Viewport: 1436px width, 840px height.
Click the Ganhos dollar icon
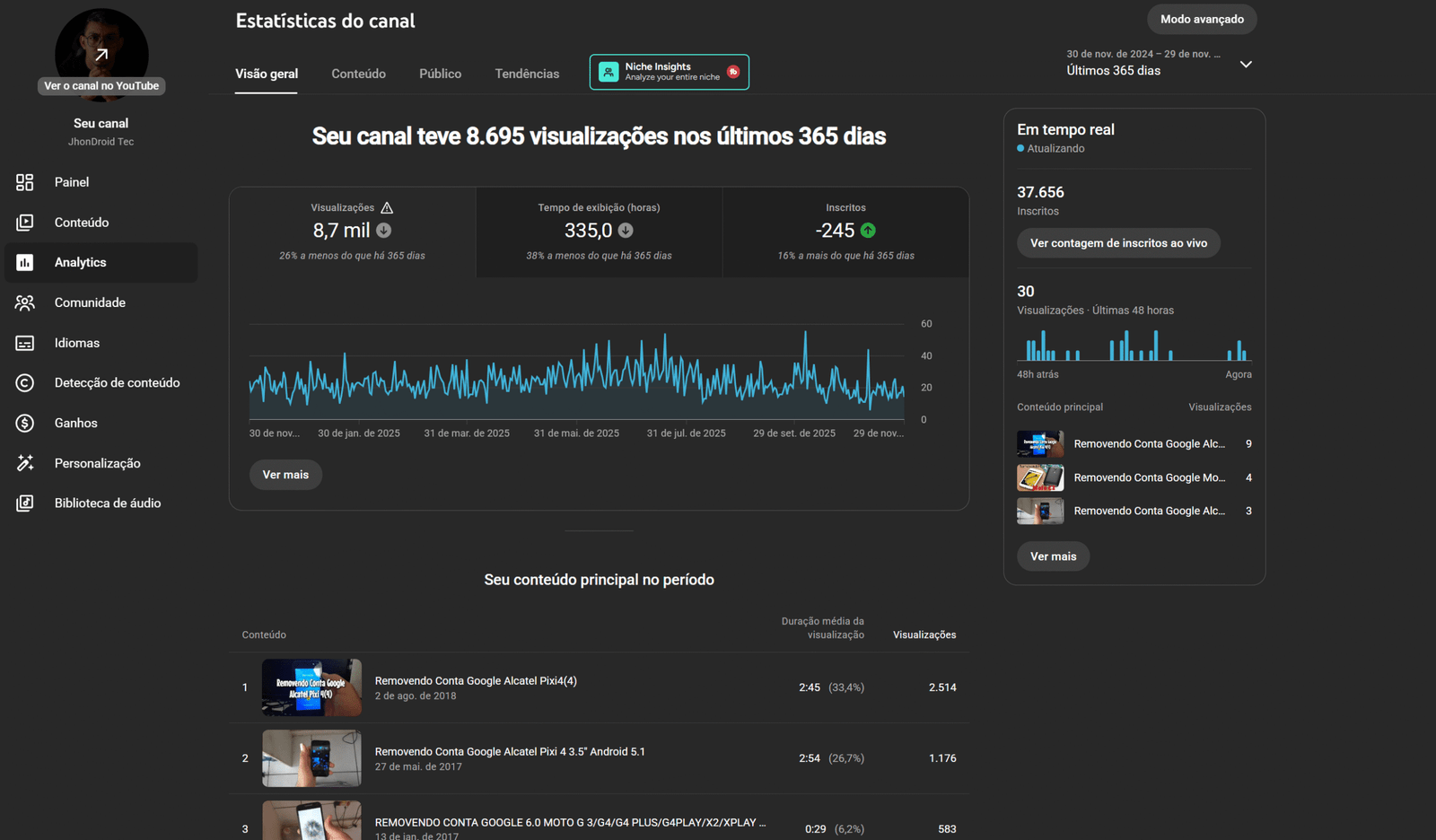click(25, 424)
